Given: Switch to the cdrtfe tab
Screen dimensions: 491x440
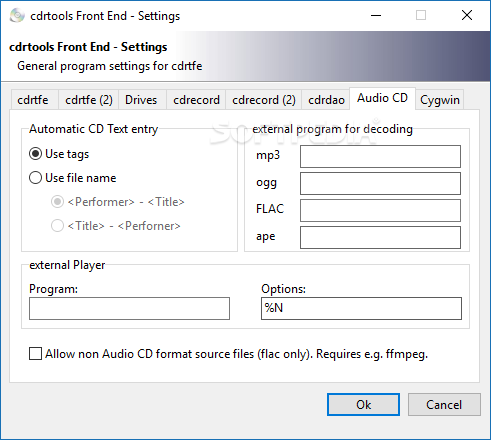Looking at the screenshot, I should tap(35, 100).
